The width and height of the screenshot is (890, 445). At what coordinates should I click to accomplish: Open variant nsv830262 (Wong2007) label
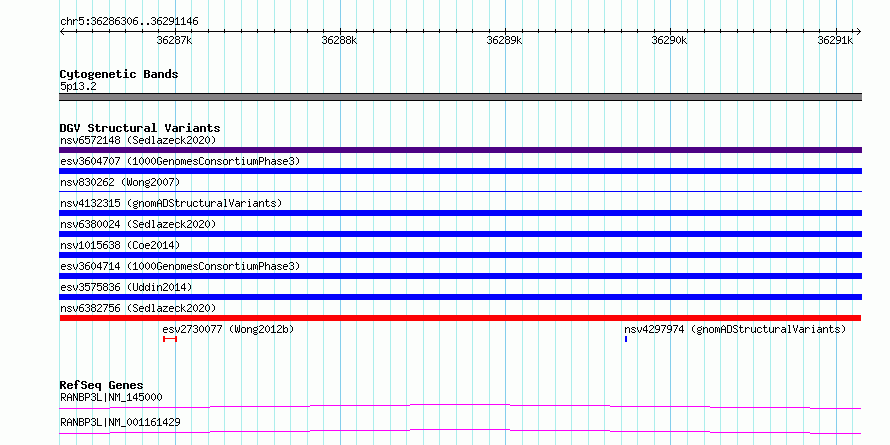tap(120, 182)
